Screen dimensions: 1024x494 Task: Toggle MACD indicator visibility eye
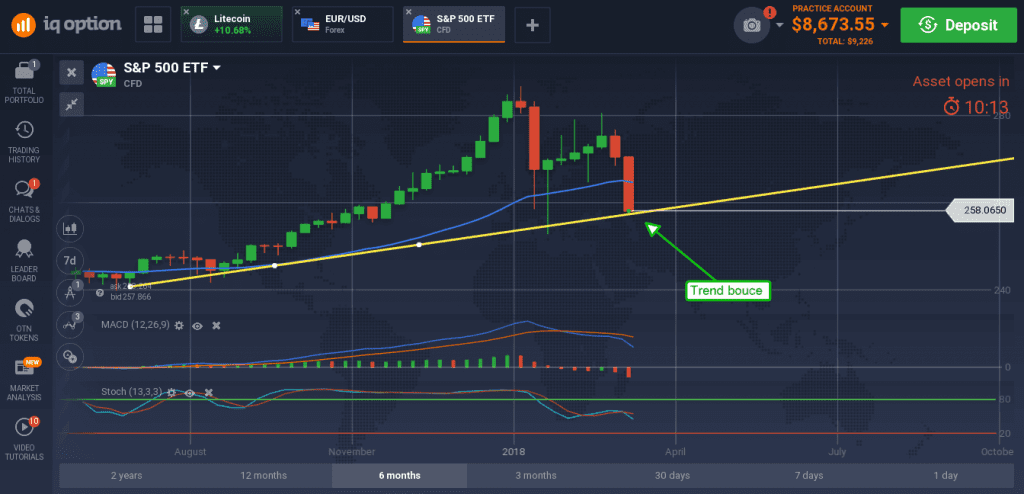point(197,325)
